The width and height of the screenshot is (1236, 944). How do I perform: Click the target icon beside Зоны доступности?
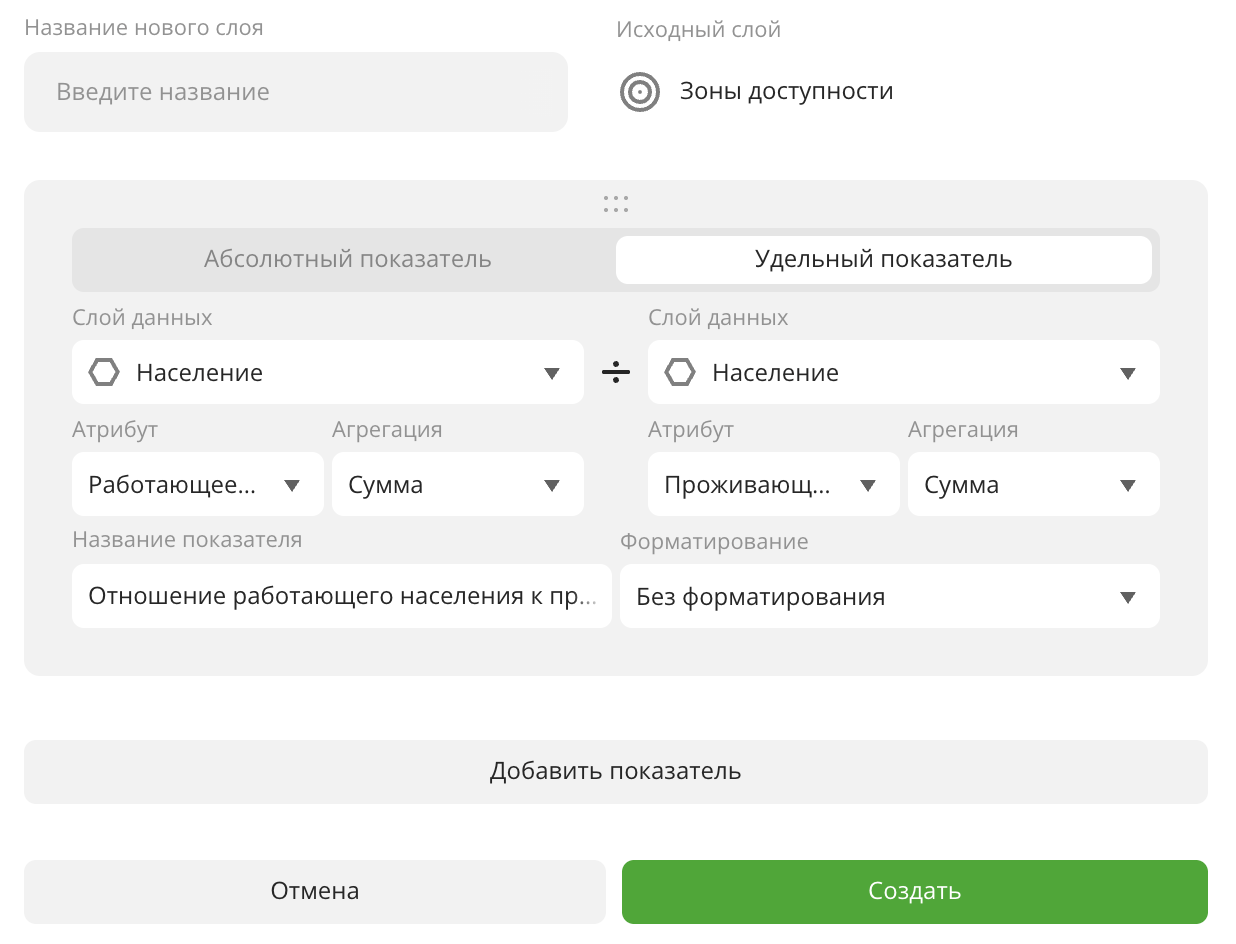(640, 92)
